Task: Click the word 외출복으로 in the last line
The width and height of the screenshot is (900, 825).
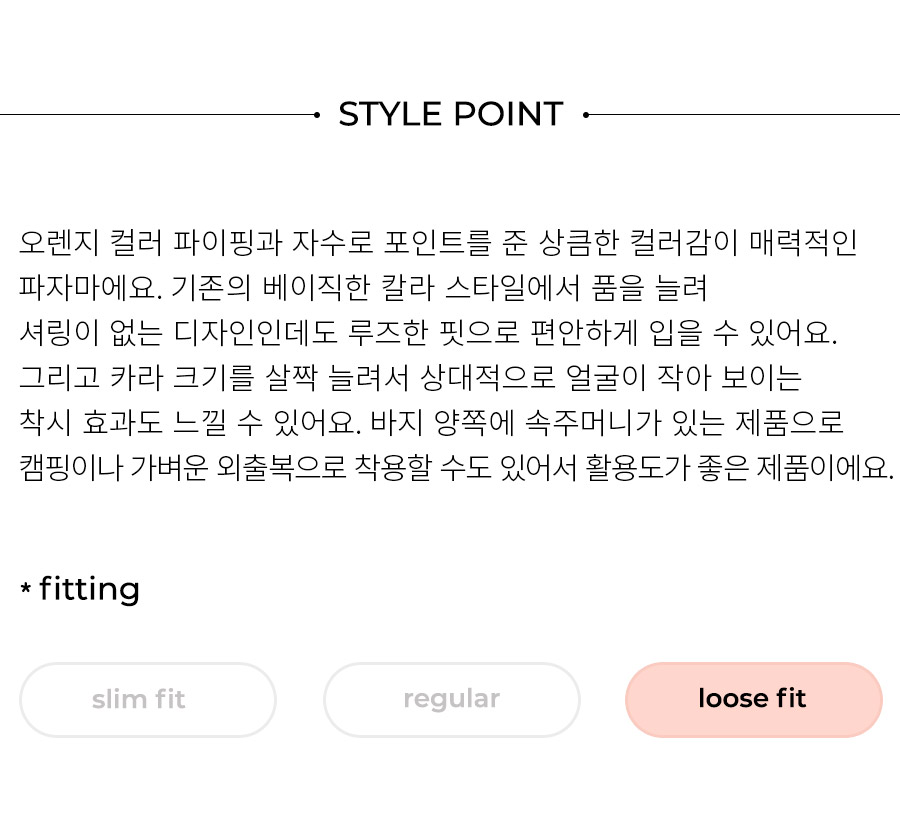Action: [281, 467]
